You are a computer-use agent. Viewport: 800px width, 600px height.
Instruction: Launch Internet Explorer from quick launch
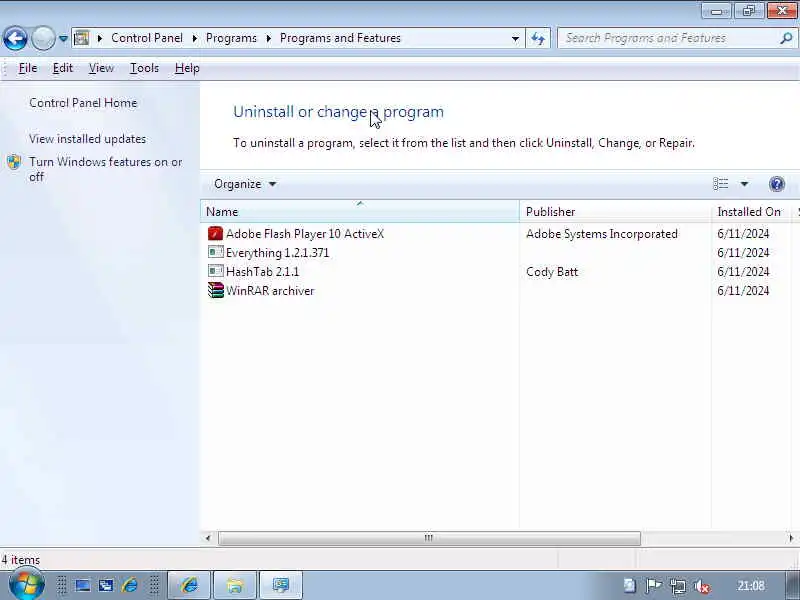[x=130, y=585]
